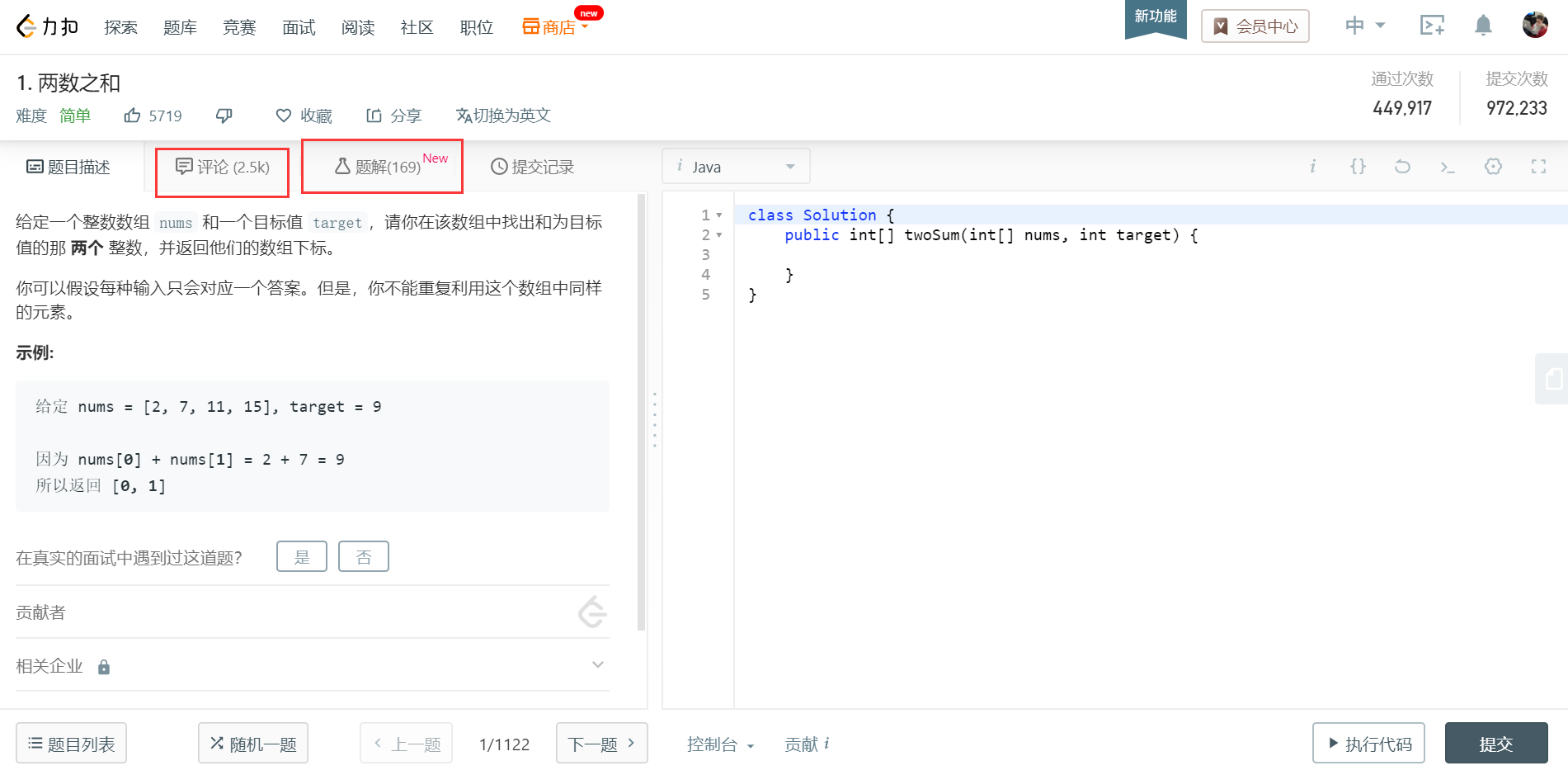The image size is (1568, 775).
Task: Open the 商店 store menu
Action: point(555,26)
